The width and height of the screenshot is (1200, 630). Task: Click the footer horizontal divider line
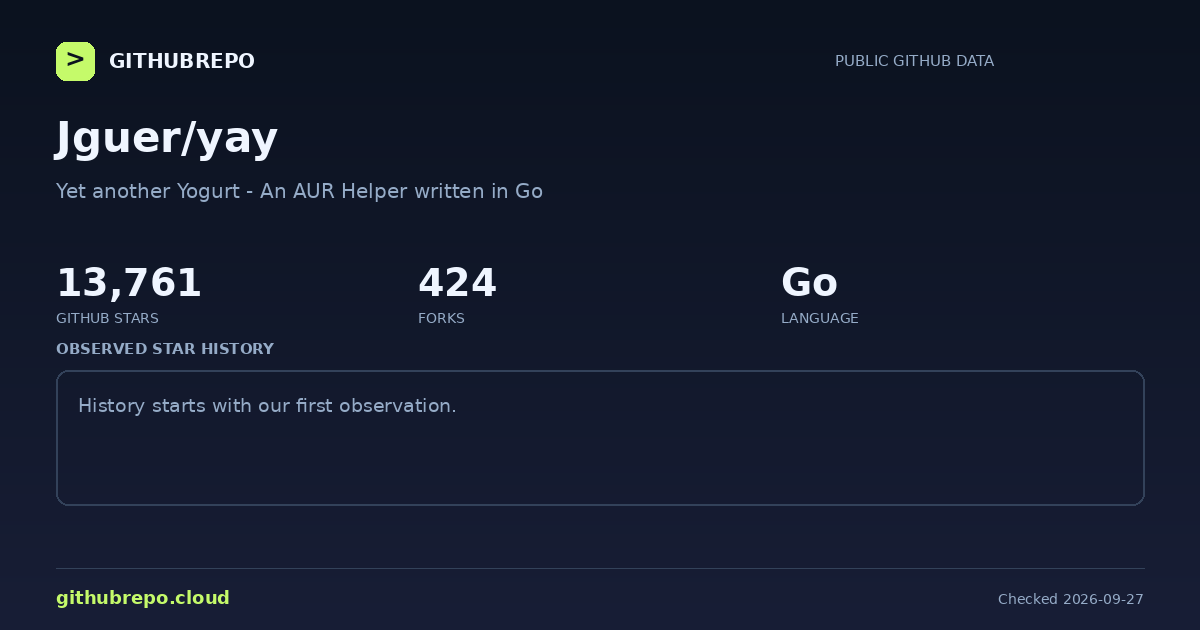[x=600, y=568]
